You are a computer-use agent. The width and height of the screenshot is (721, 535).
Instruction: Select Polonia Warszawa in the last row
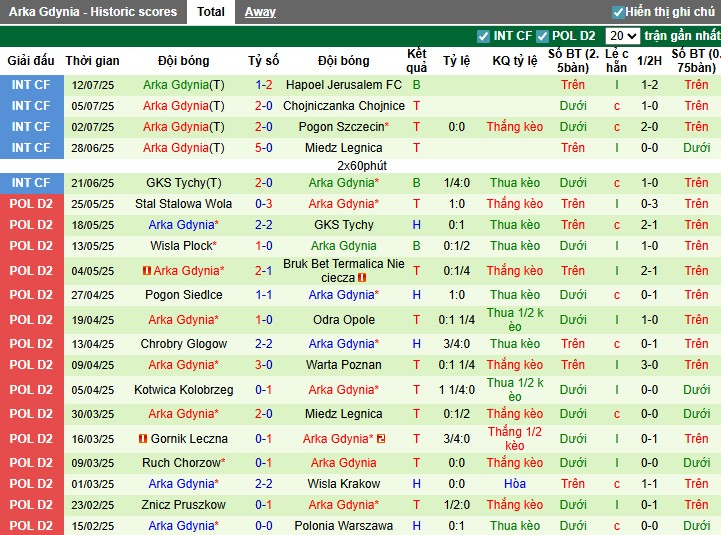(343, 526)
